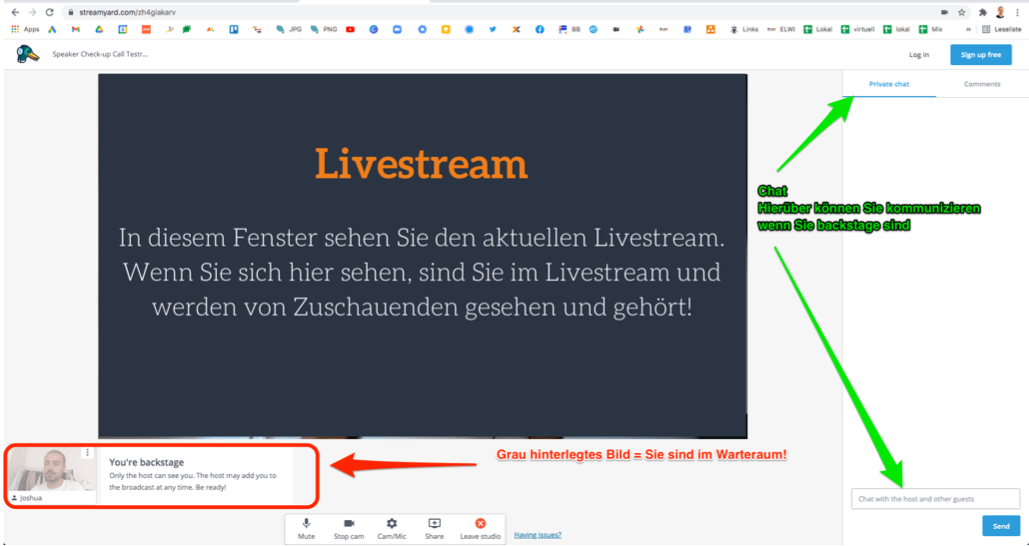Click Joshua's backstage video thumbnail
1029x546 pixels.
pyautogui.click(x=50, y=475)
